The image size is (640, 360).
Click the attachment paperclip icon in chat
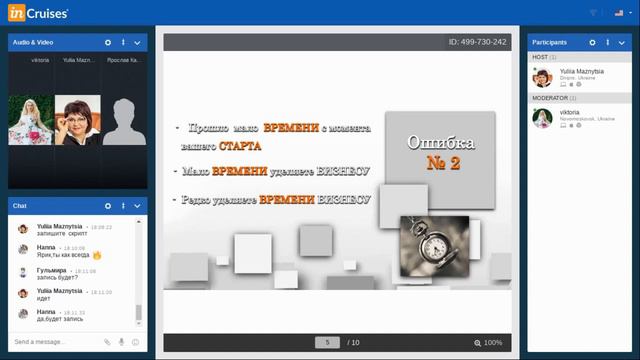point(107,342)
